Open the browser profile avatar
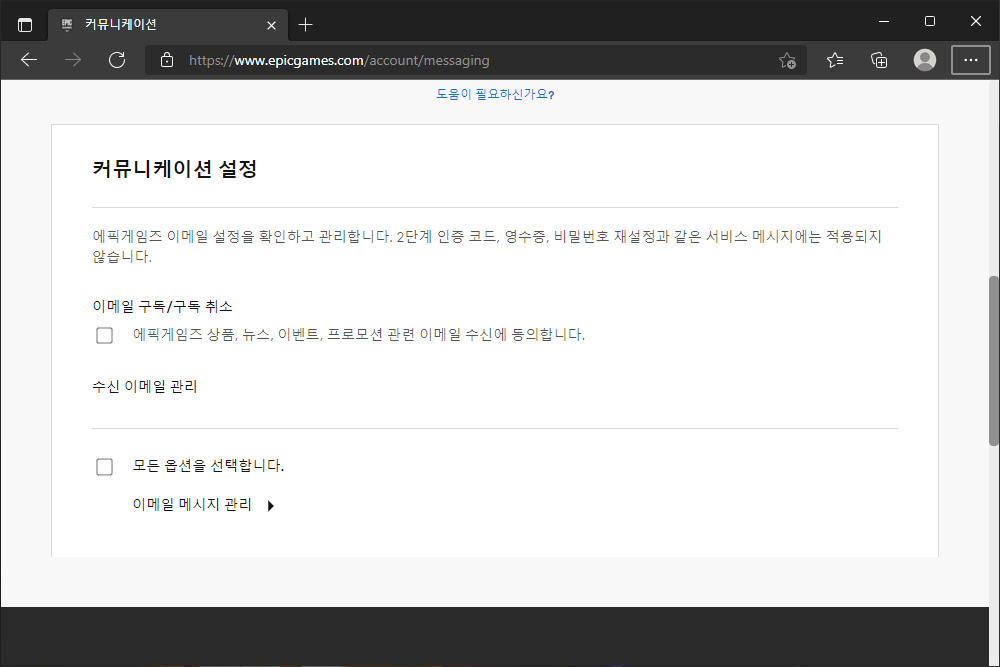Viewport: 1000px width, 667px height. (x=925, y=60)
